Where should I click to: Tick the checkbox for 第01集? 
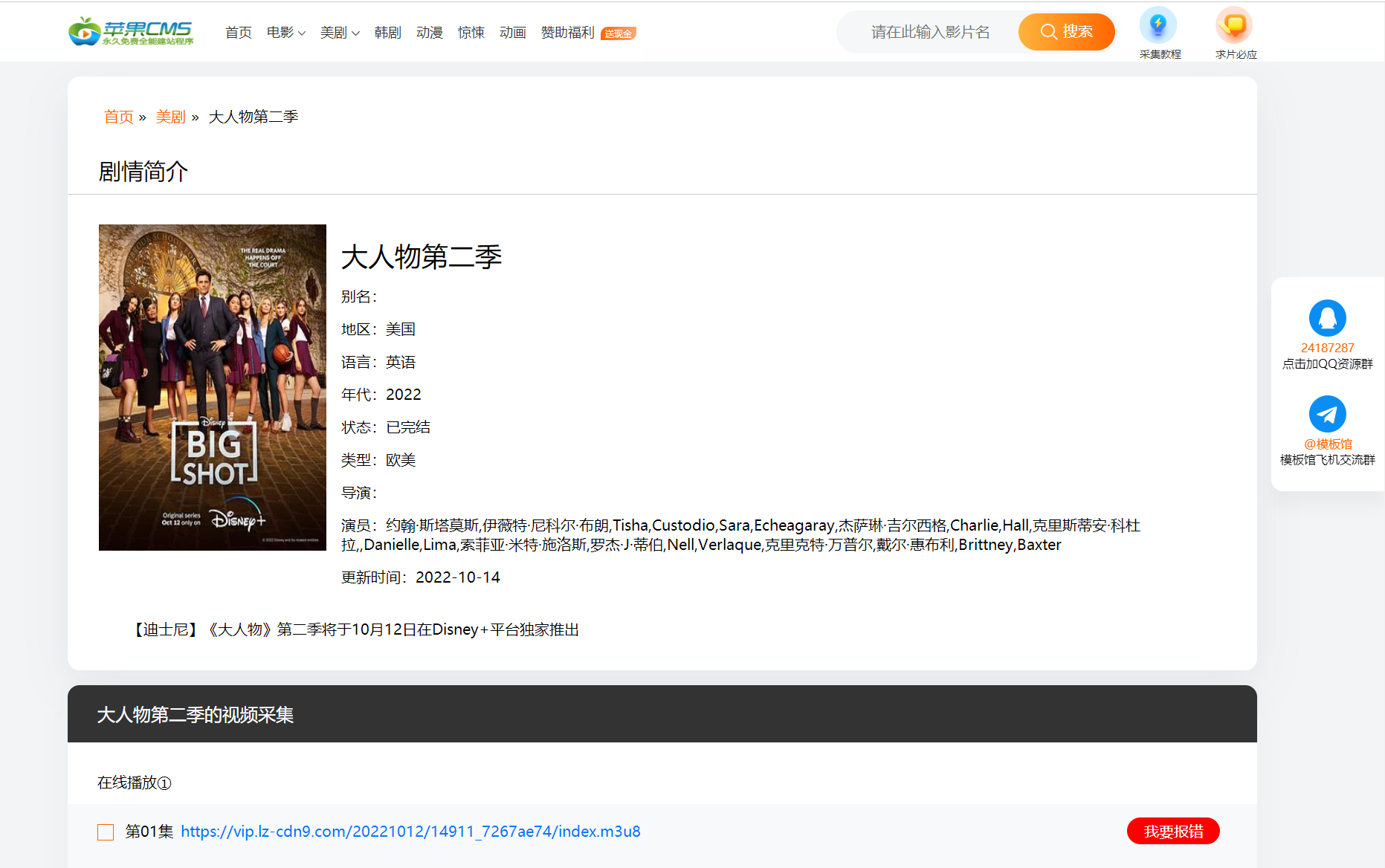(106, 832)
